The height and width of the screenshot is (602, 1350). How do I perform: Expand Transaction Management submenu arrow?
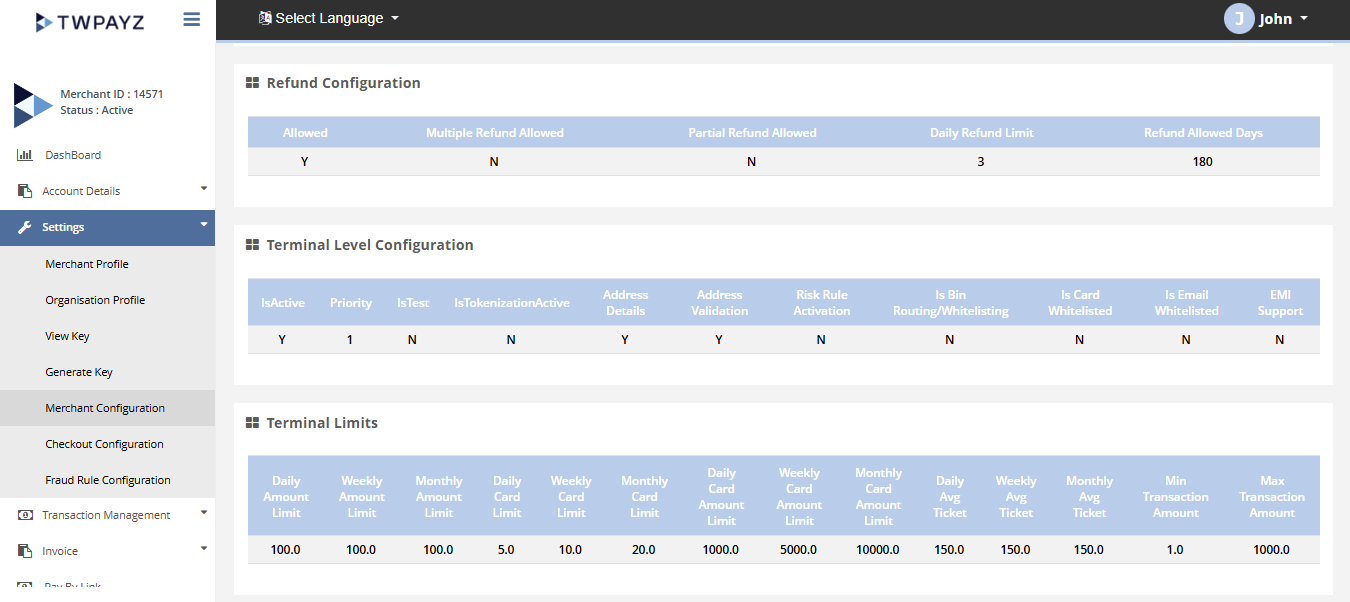point(204,512)
